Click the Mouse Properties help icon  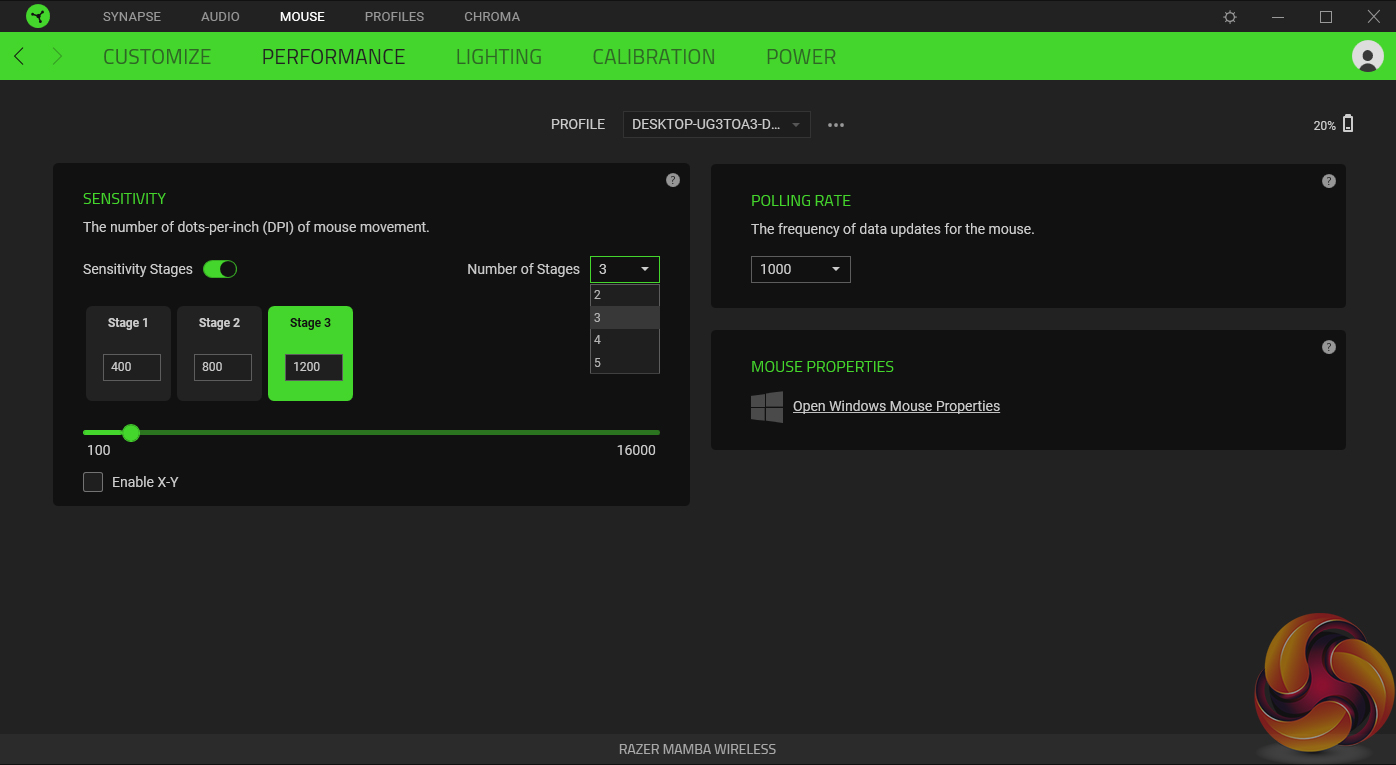coord(1328,347)
